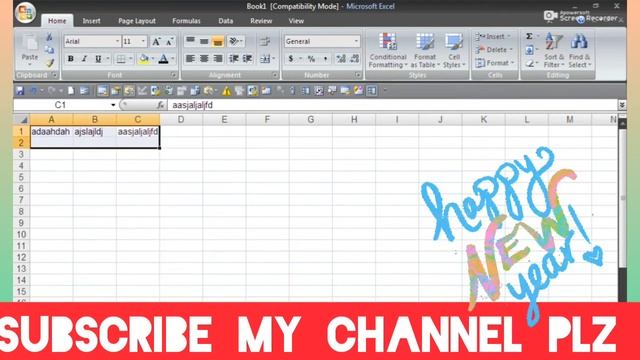Click the Delete cells button

pyautogui.click(x=494, y=50)
